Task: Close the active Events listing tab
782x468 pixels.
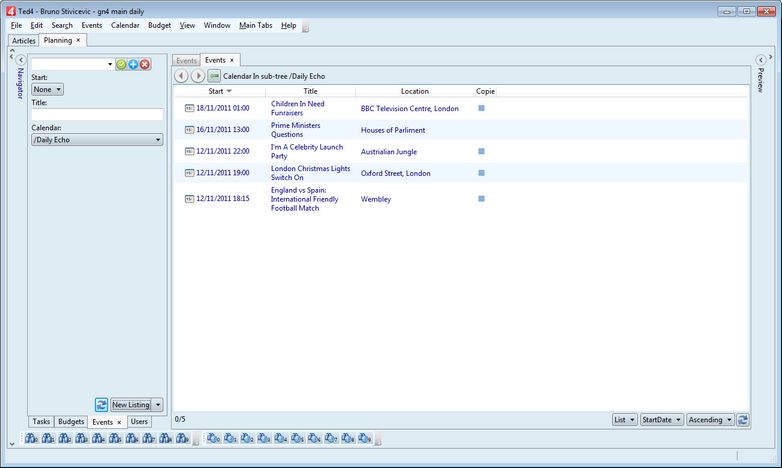Action: click(x=232, y=60)
